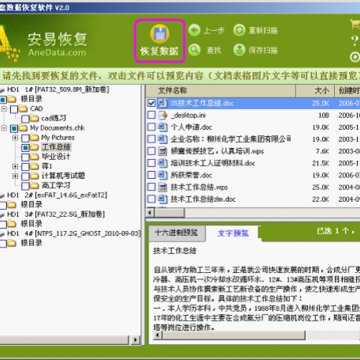The image size is (360, 360).
Task: Click the 保存扫描 save scan icon
Action: [x=239, y=50]
